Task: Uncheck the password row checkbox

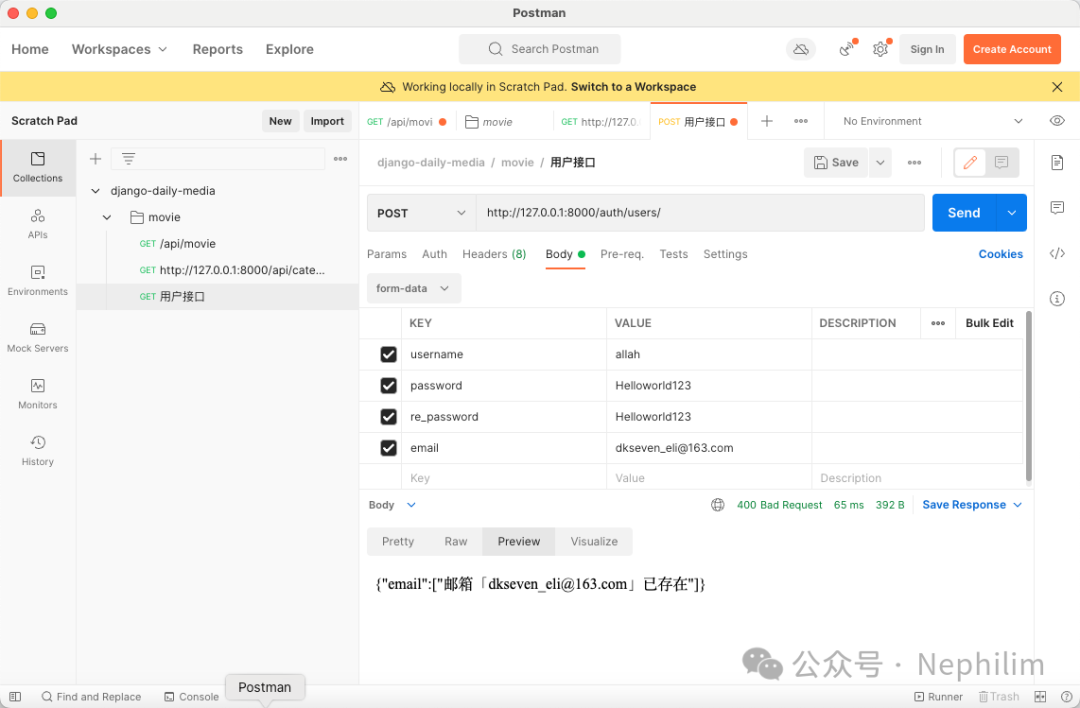Action: [388, 386]
